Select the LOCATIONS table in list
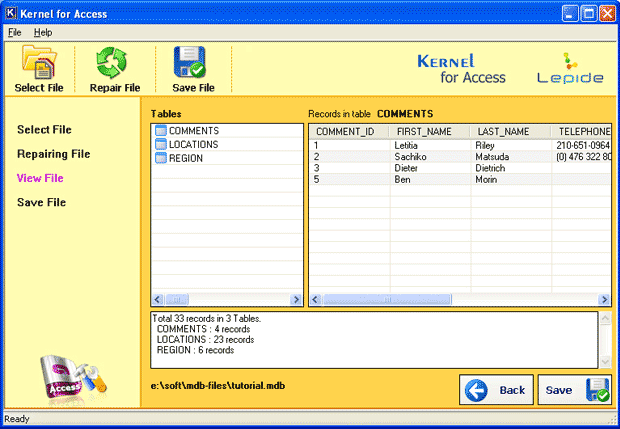The height and width of the screenshot is (429, 620). [x=193, y=144]
